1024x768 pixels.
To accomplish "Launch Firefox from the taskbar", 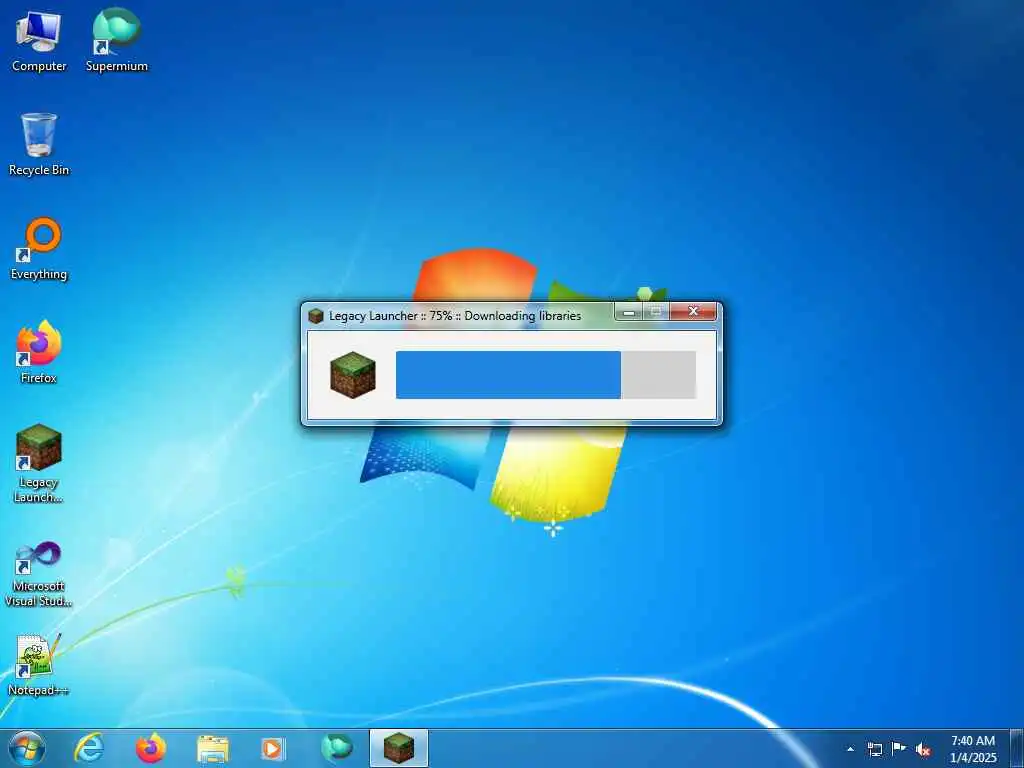I will click(150, 748).
